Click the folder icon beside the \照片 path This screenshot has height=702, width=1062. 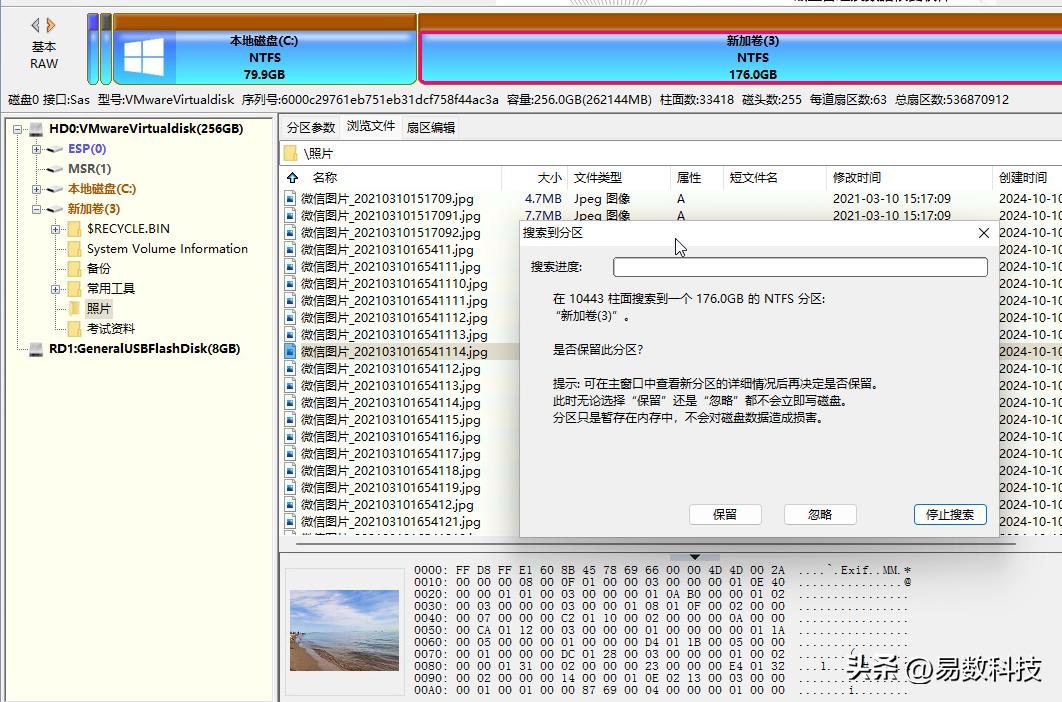[x=290, y=154]
